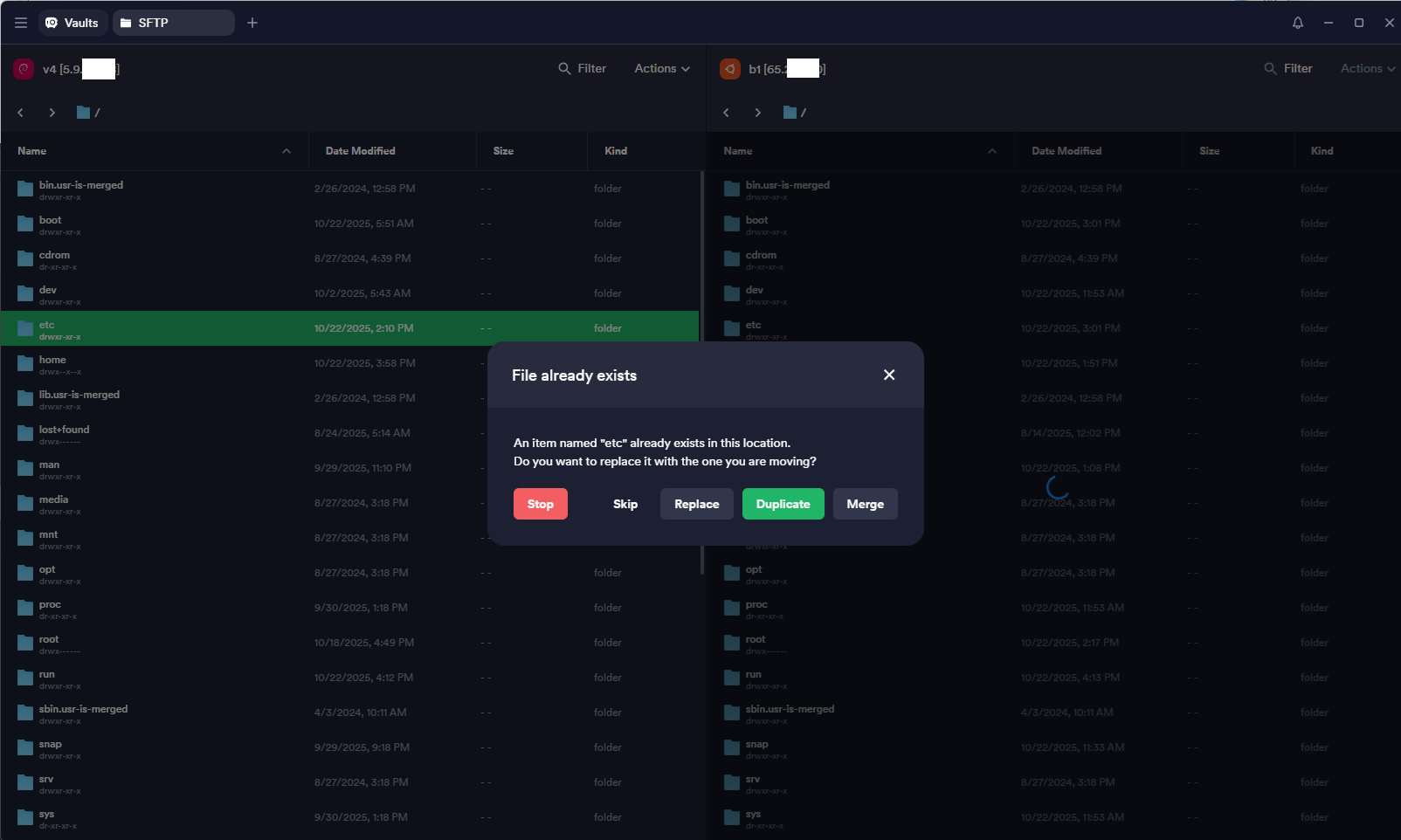Viewport: 1401px width, 840px height.
Task: Sort left pane by Date Modified
Action: click(x=360, y=151)
